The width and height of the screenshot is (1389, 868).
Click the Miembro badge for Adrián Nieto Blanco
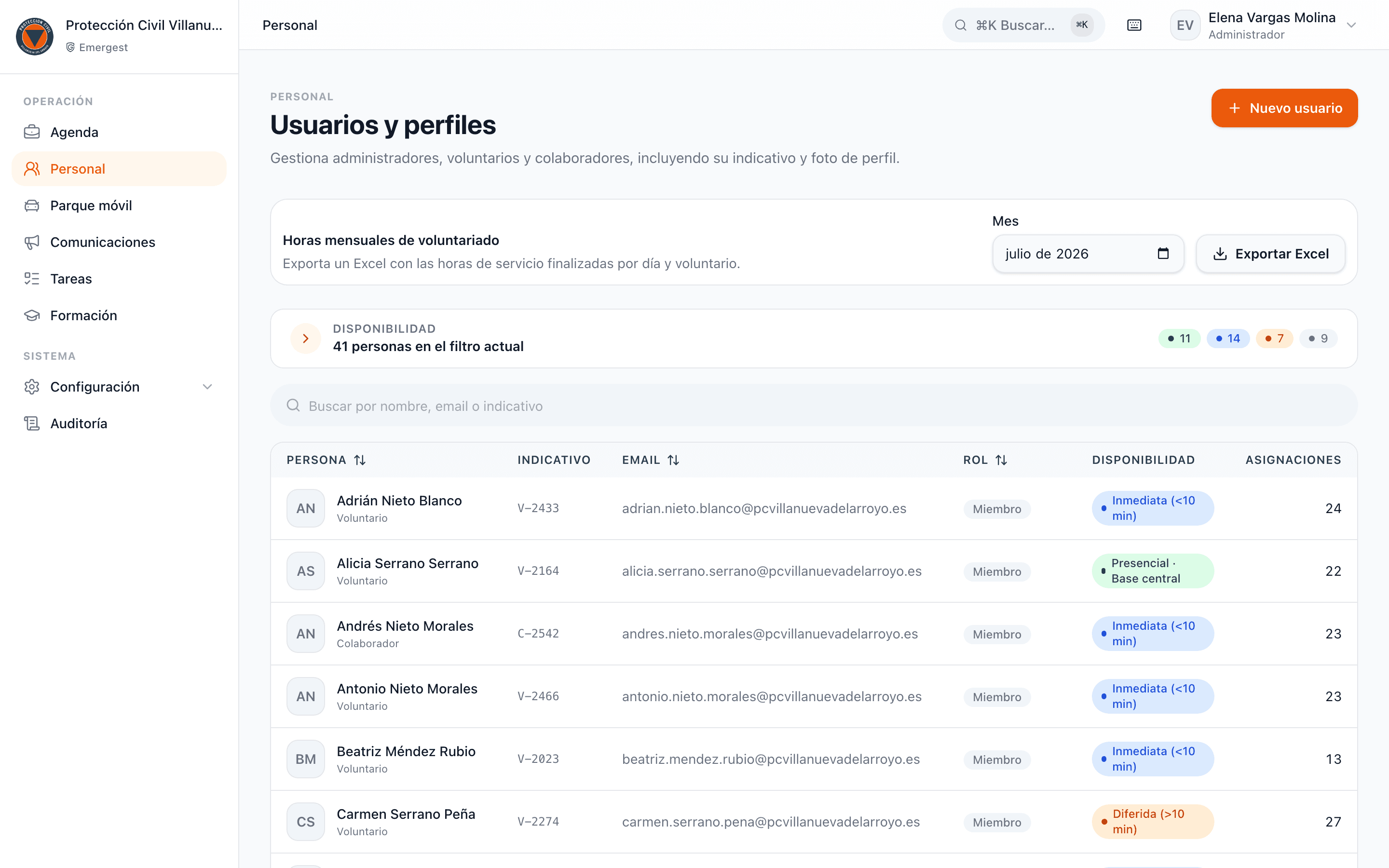tap(997, 509)
